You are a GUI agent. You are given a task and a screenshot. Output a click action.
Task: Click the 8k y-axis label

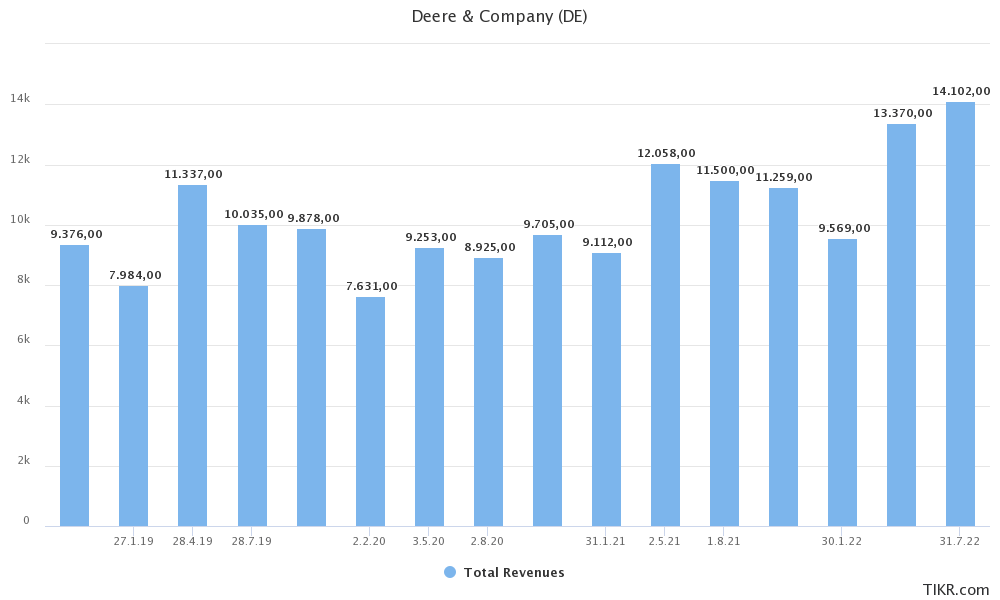point(23,279)
